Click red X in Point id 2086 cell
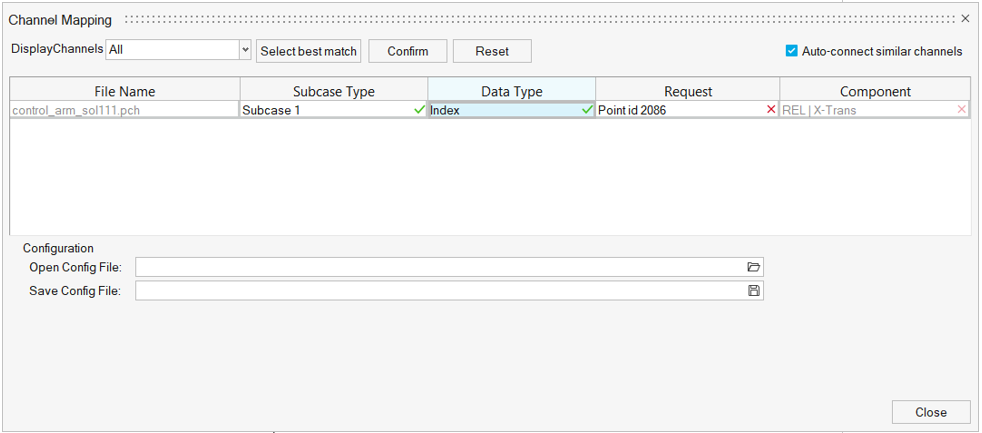Image resolution: width=982 pixels, height=433 pixels. point(771,110)
